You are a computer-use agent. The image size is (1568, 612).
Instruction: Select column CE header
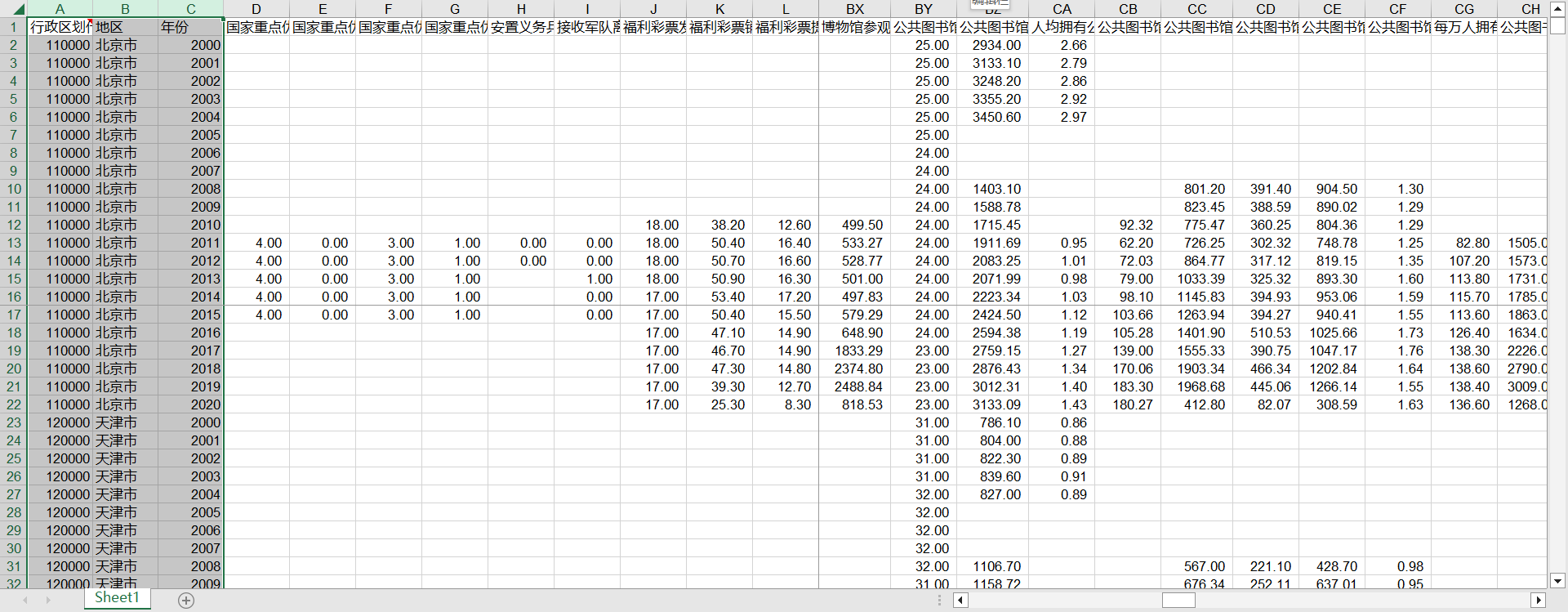pyautogui.click(x=1332, y=9)
